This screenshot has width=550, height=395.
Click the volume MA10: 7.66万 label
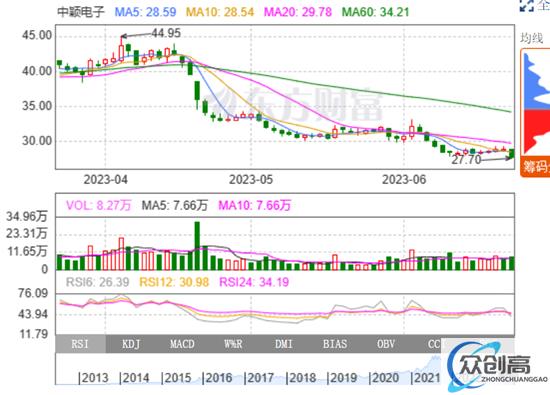click(255, 205)
